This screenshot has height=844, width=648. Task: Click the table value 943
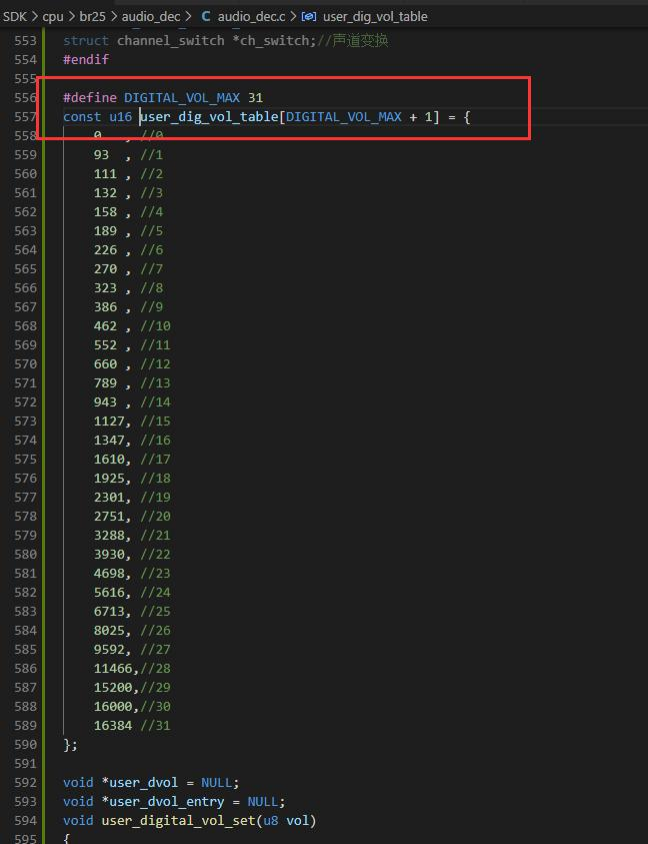105,402
